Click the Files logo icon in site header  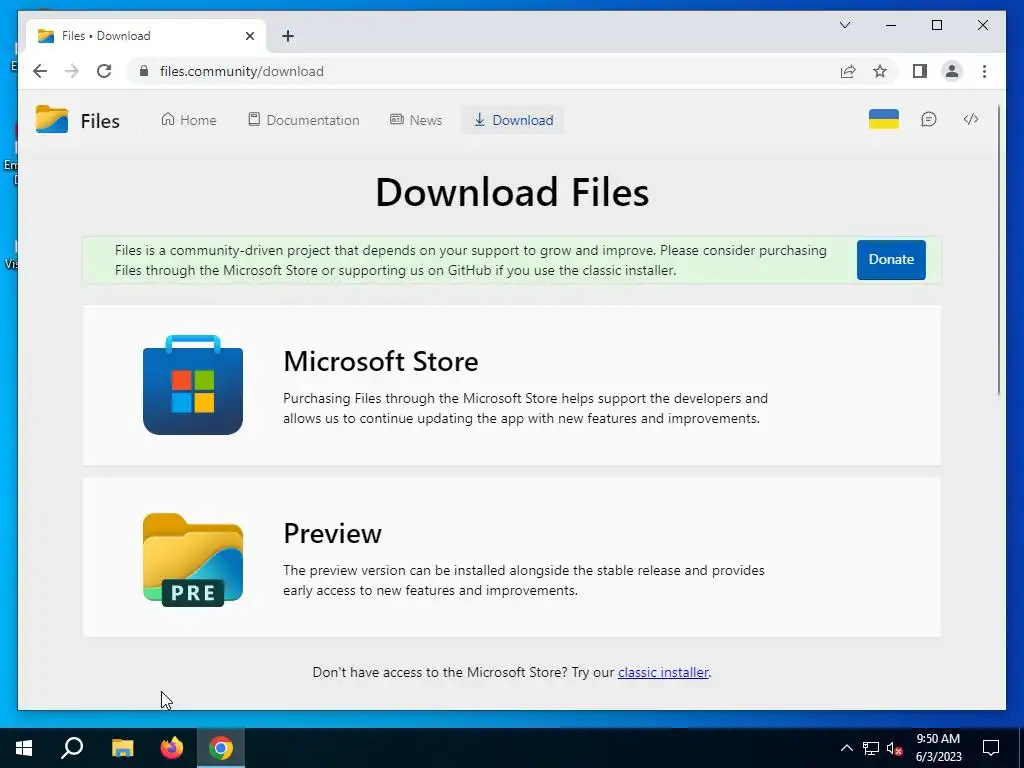coord(52,120)
